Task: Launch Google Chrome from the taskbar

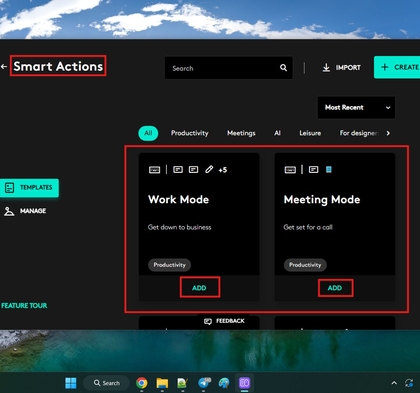Action: [x=142, y=383]
